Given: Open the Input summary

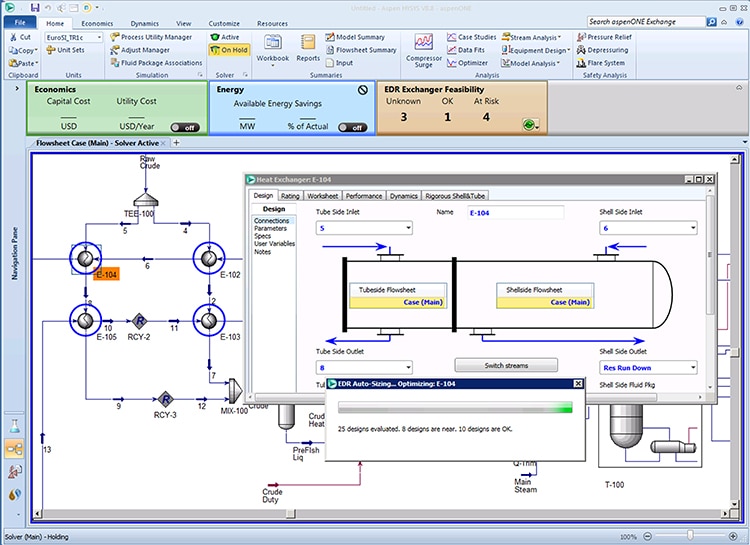Looking at the screenshot, I should tap(339, 63).
